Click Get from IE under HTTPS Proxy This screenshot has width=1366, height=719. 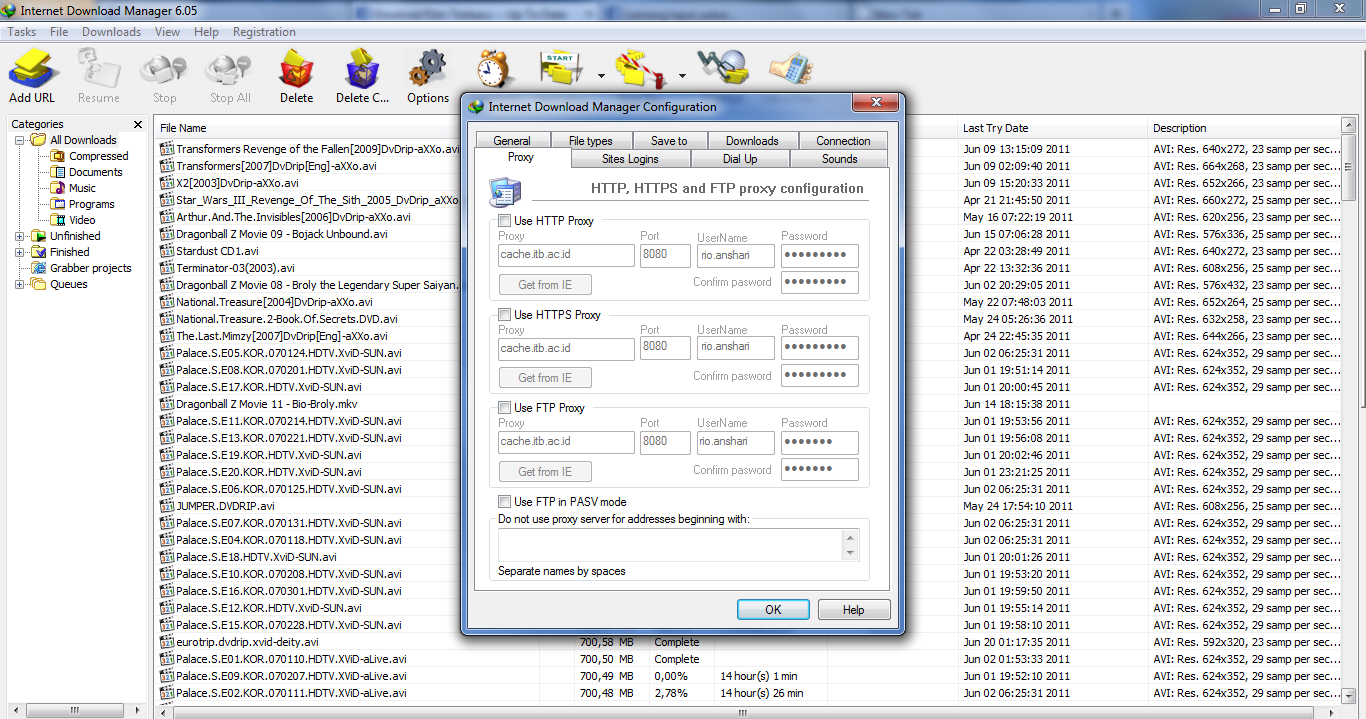[545, 378]
